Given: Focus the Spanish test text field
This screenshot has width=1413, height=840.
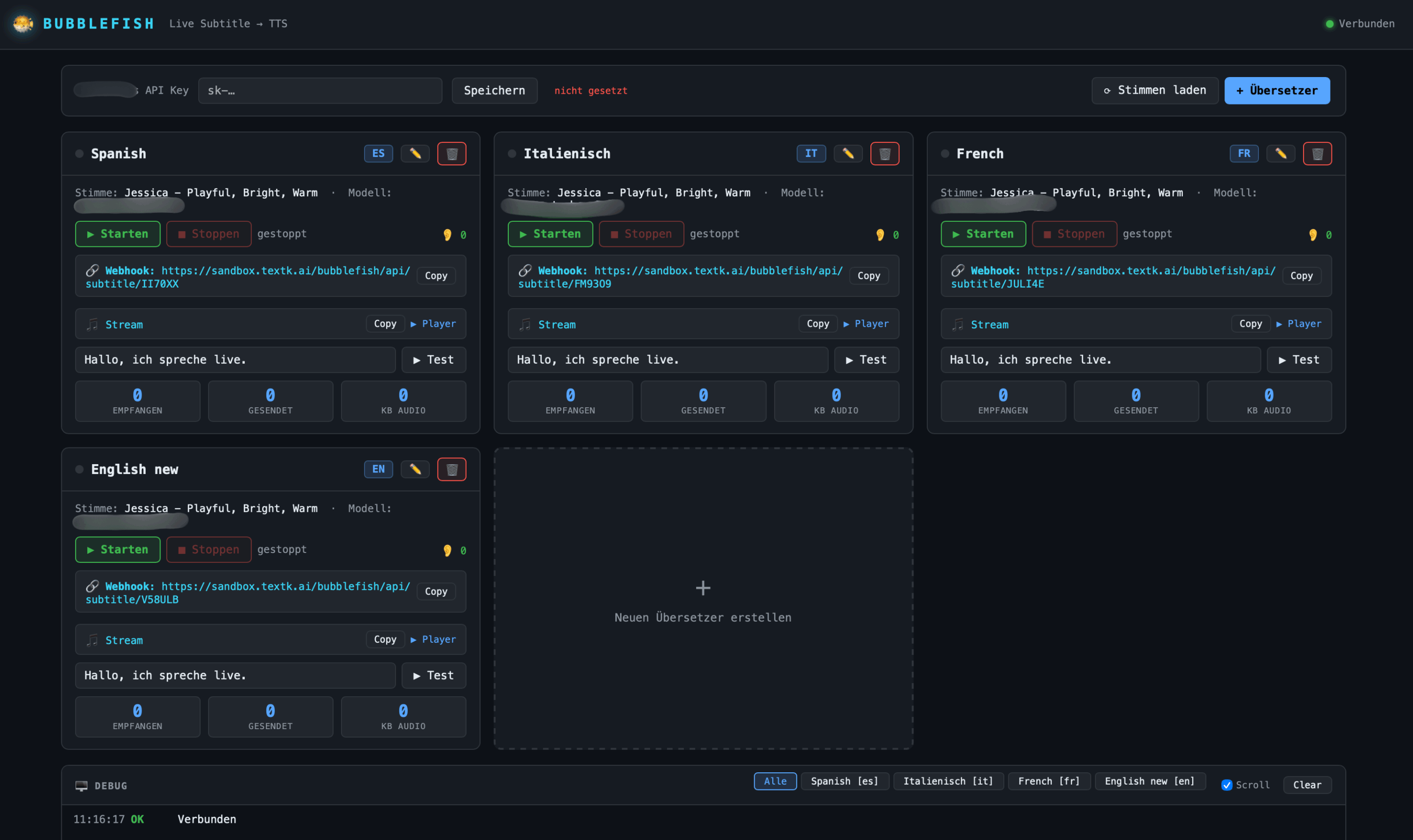Looking at the screenshot, I should 235,360.
